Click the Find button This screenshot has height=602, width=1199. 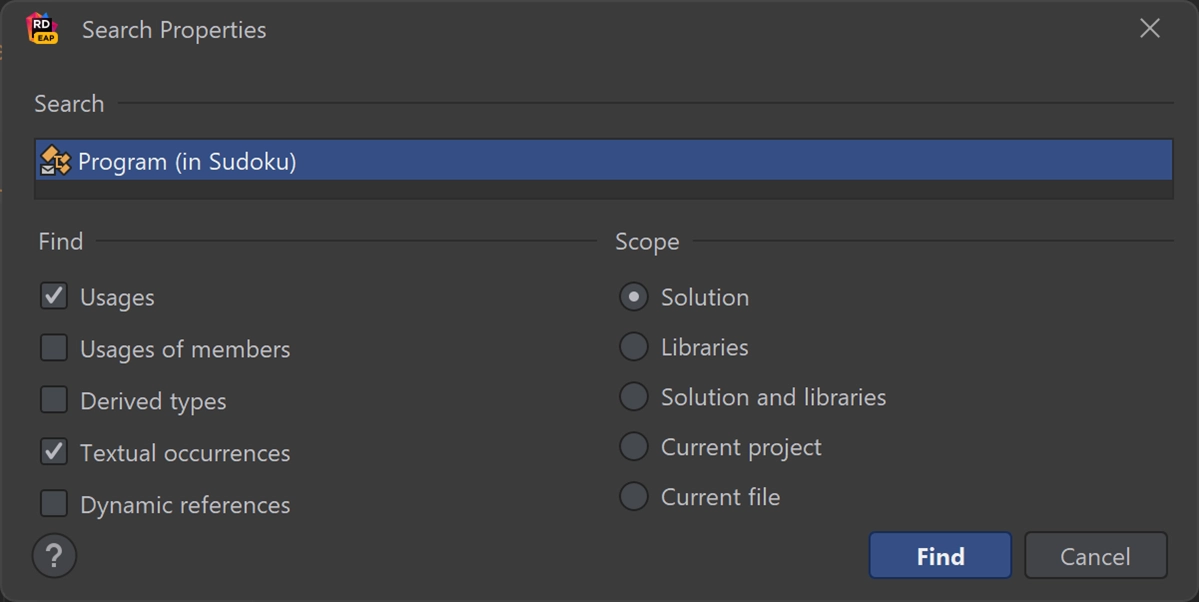[941, 555]
